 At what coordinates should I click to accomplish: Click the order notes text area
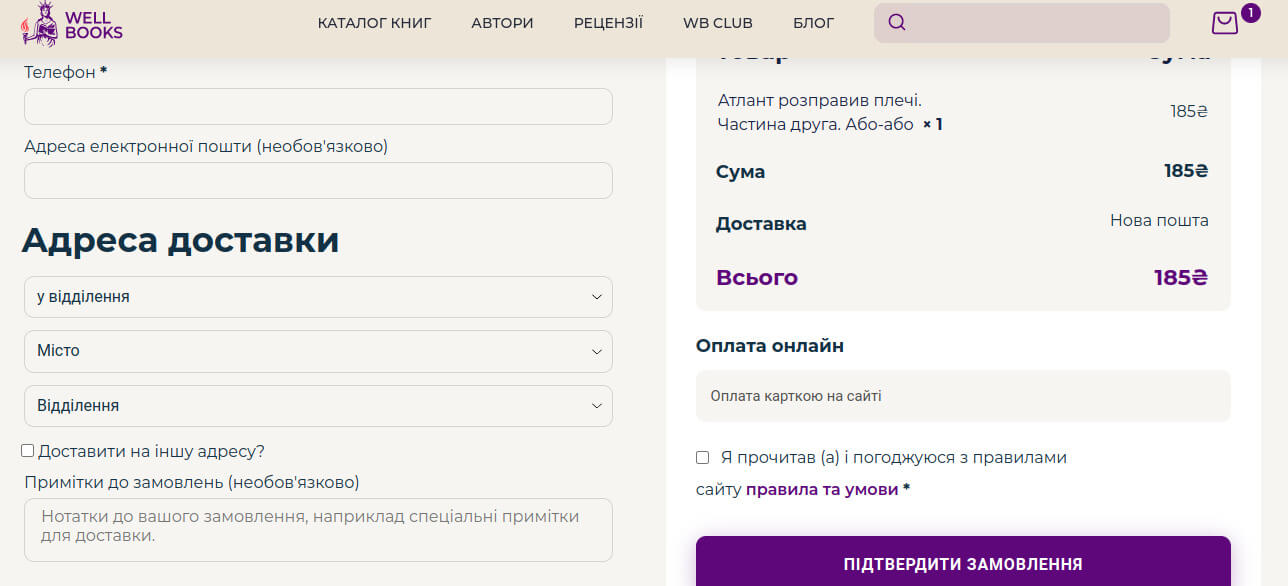(x=318, y=529)
